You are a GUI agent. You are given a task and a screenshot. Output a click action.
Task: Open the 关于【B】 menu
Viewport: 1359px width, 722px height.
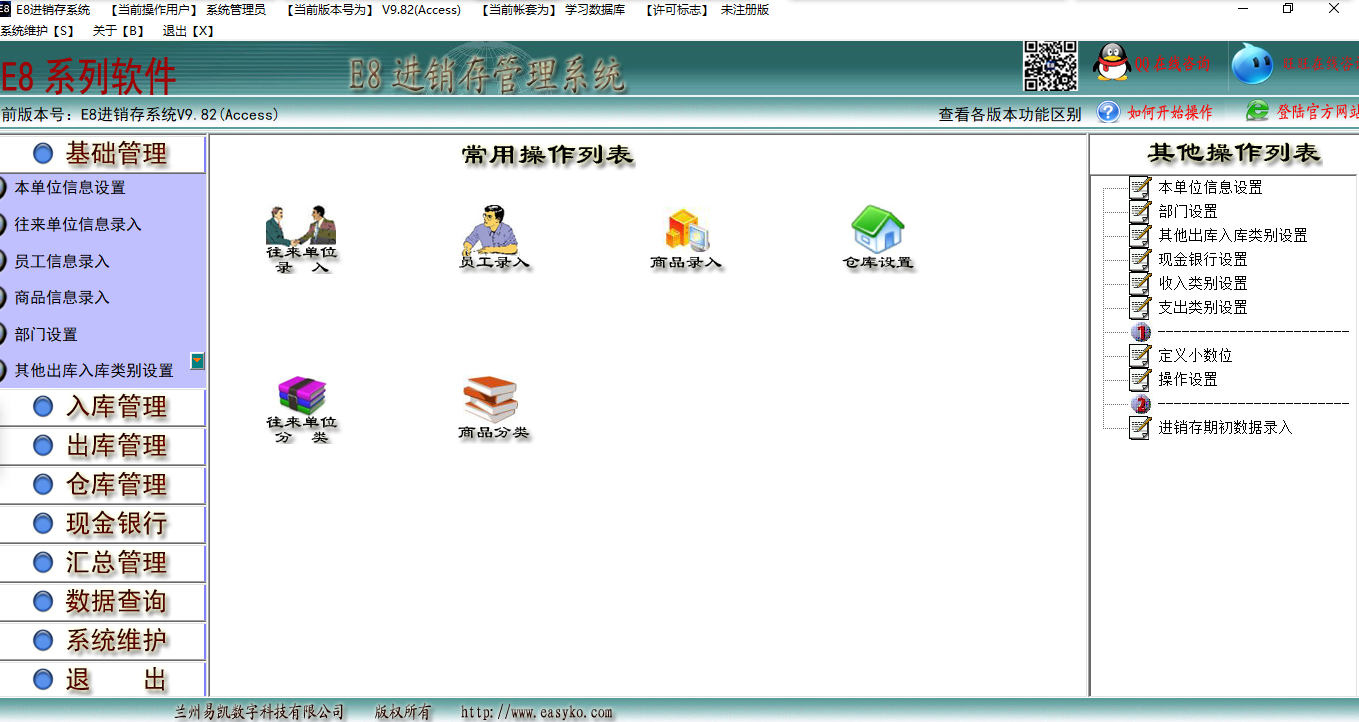[x=119, y=31]
